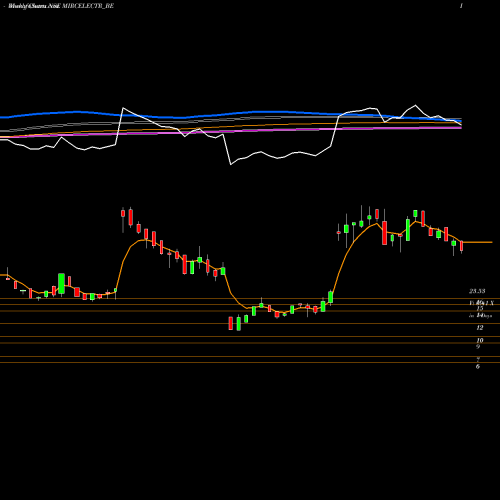This screenshot has height=500, width=500.
Task: Click the 6 price axis label
Action: [478, 366]
